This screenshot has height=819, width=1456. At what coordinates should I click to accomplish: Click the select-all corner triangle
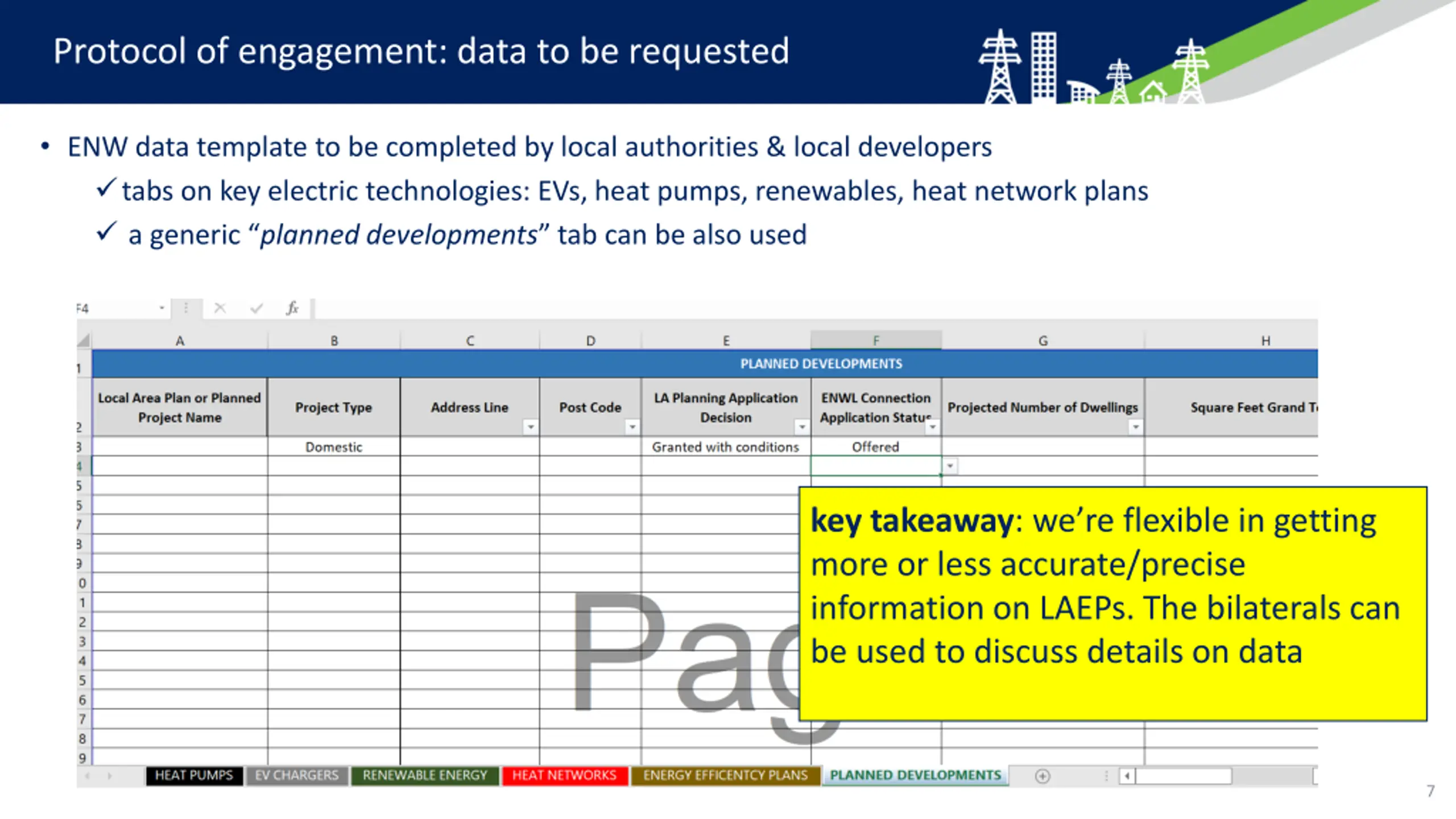click(x=84, y=340)
